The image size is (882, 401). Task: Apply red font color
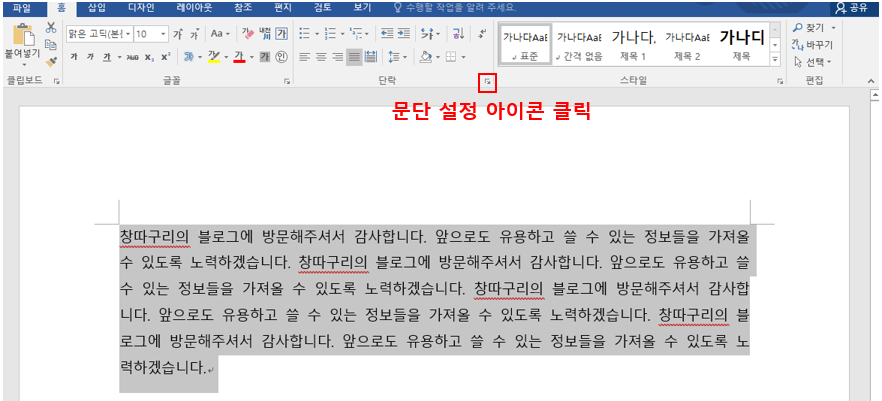pos(238,57)
